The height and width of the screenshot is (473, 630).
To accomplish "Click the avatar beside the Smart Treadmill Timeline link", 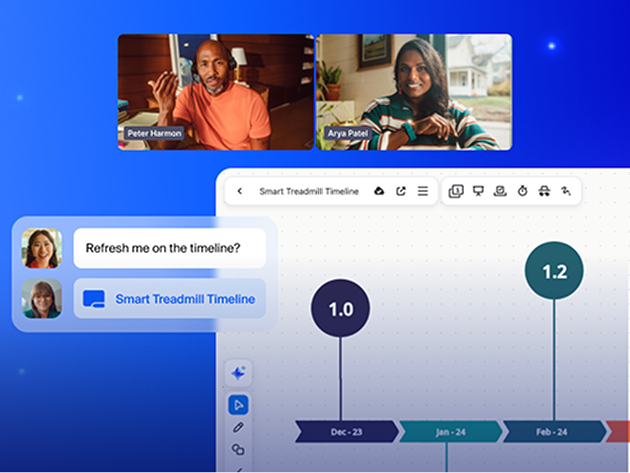I will click(41, 299).
